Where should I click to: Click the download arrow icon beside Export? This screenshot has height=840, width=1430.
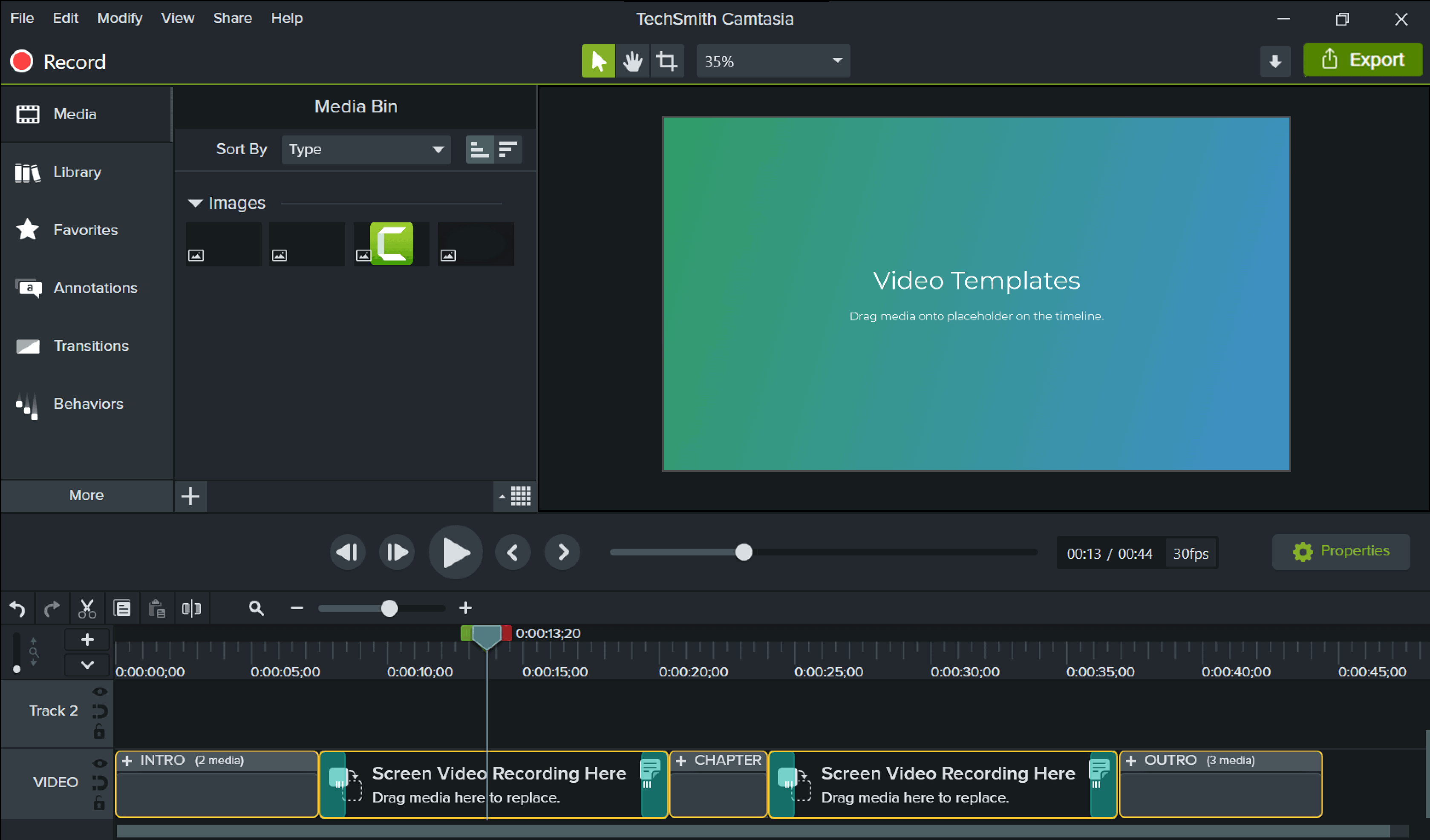1275,60
